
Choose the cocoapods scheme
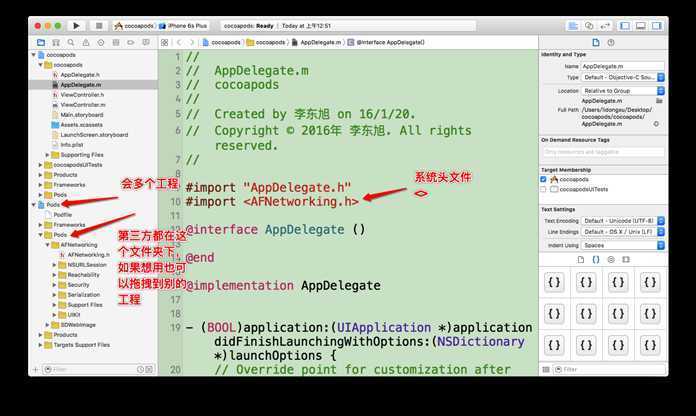pyautogui.click(x=134, y=26)
